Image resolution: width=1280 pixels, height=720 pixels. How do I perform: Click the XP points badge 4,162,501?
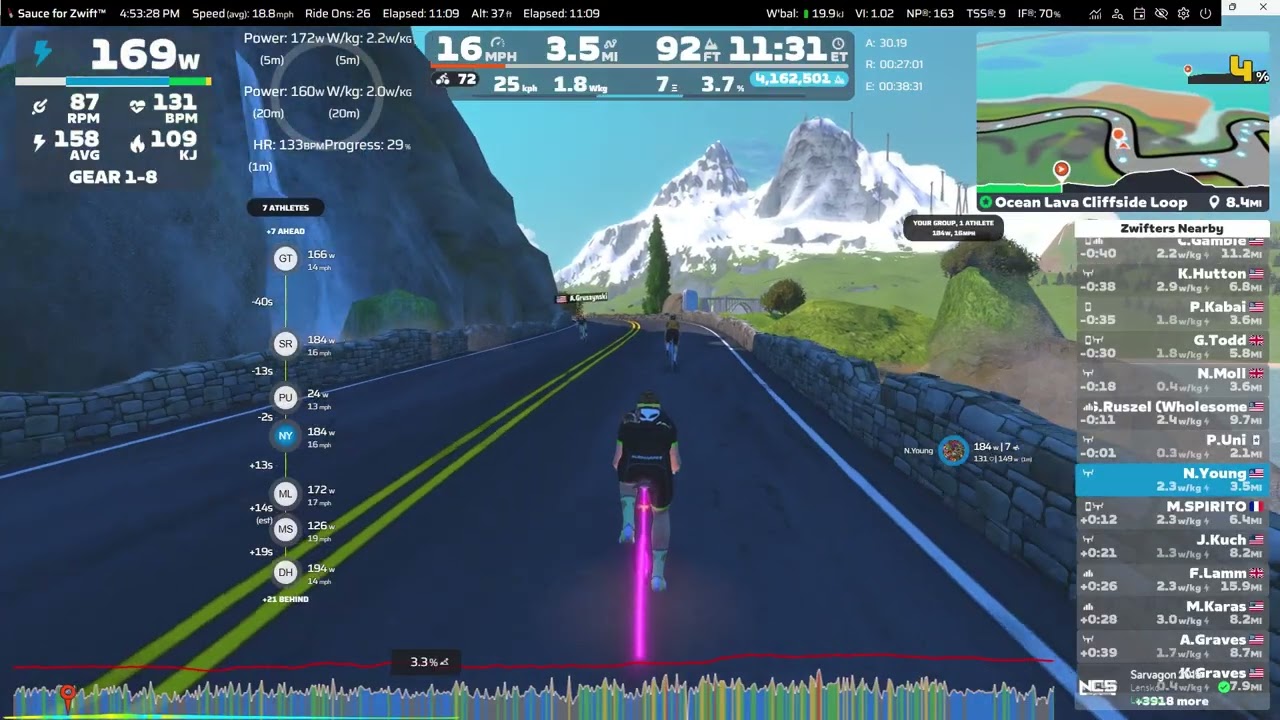click(801, 79)
